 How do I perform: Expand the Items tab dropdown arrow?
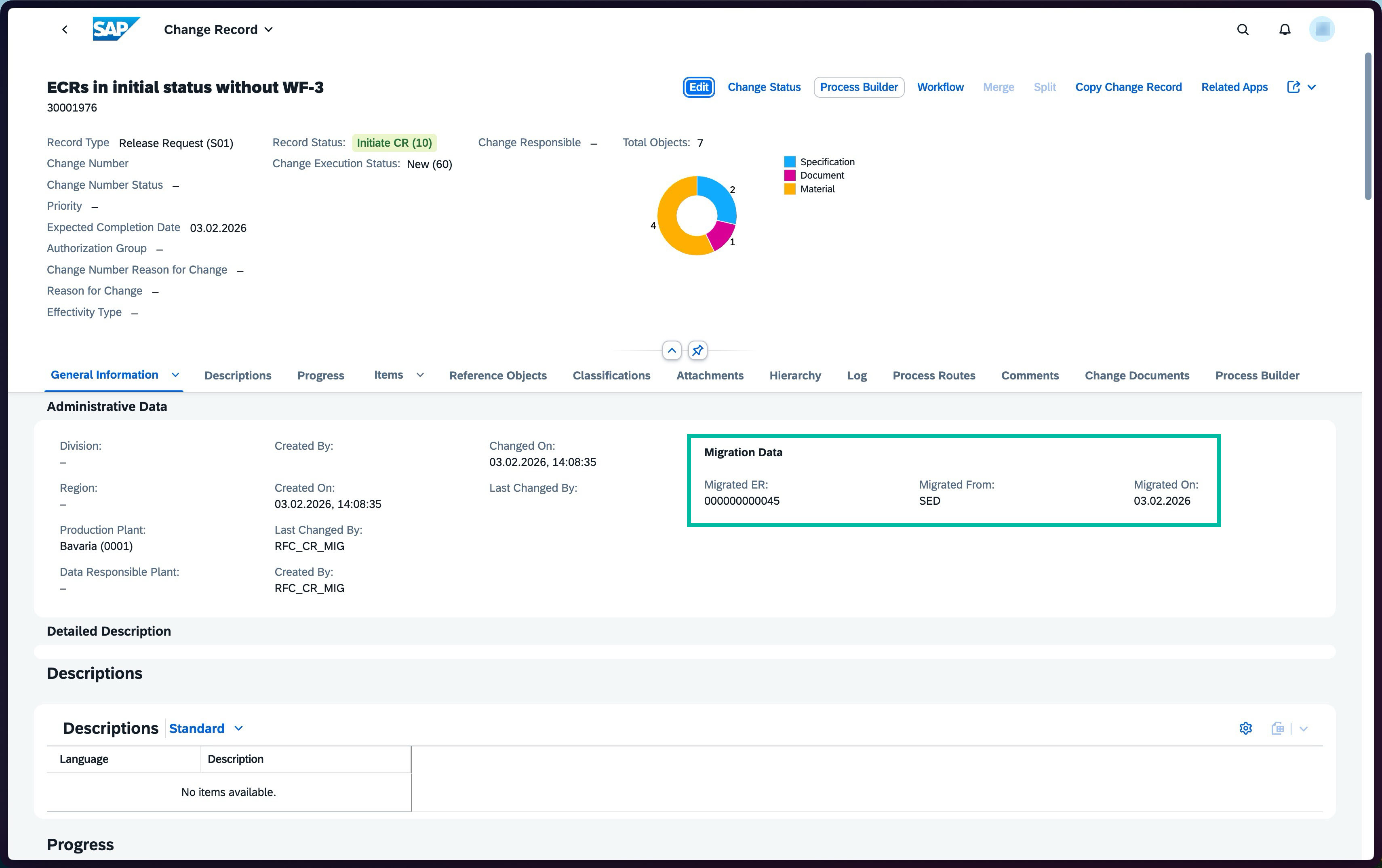click(420, 375)
